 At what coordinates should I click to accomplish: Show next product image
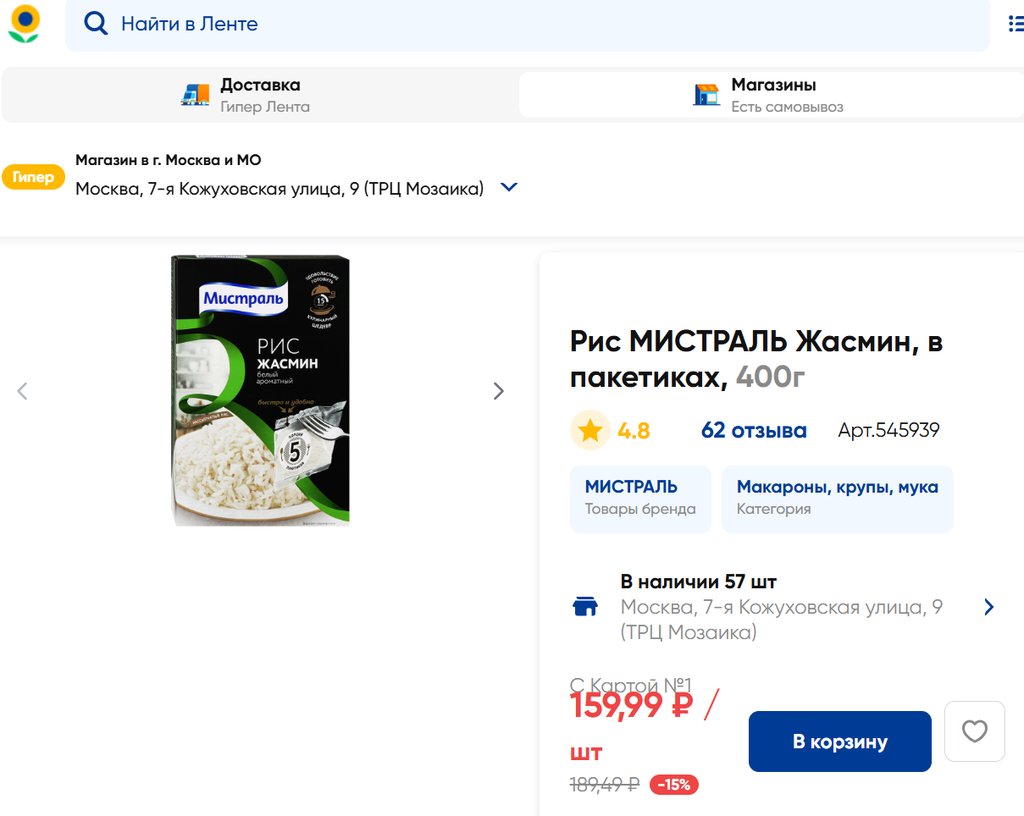click(x=498, y=391)
